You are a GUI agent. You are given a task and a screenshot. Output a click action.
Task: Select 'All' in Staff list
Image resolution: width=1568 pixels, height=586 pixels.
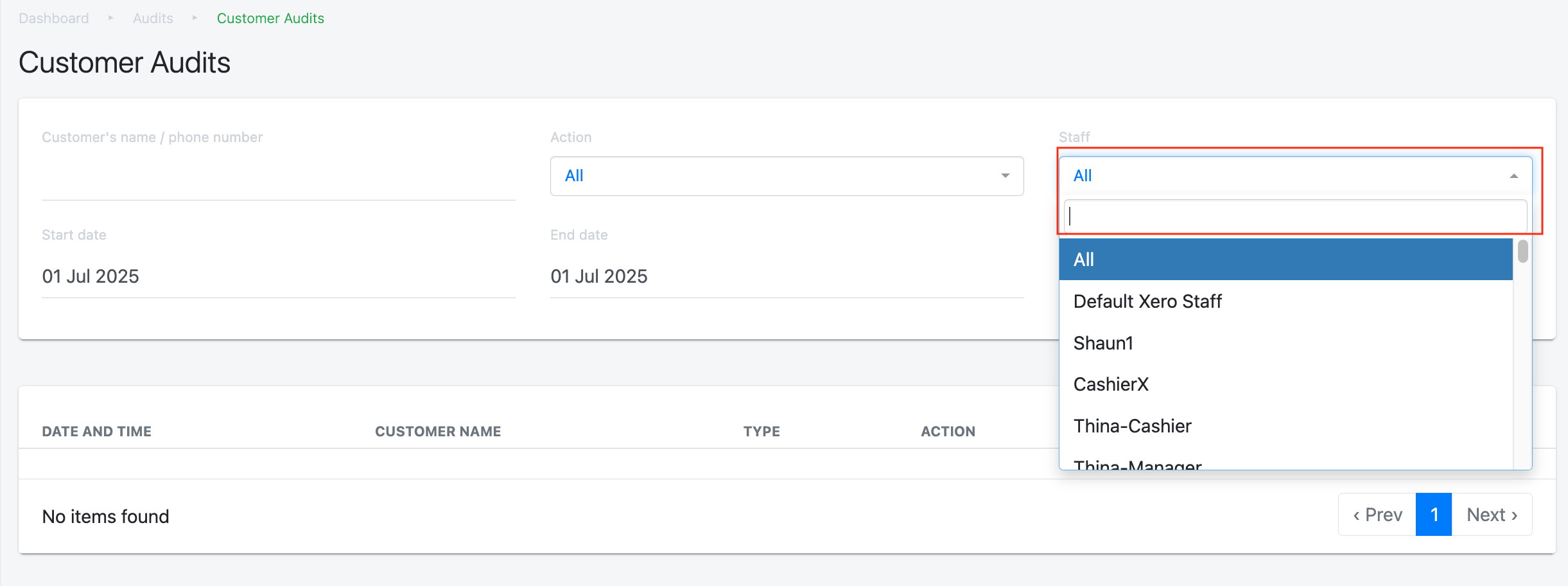tap(1285, 260)
